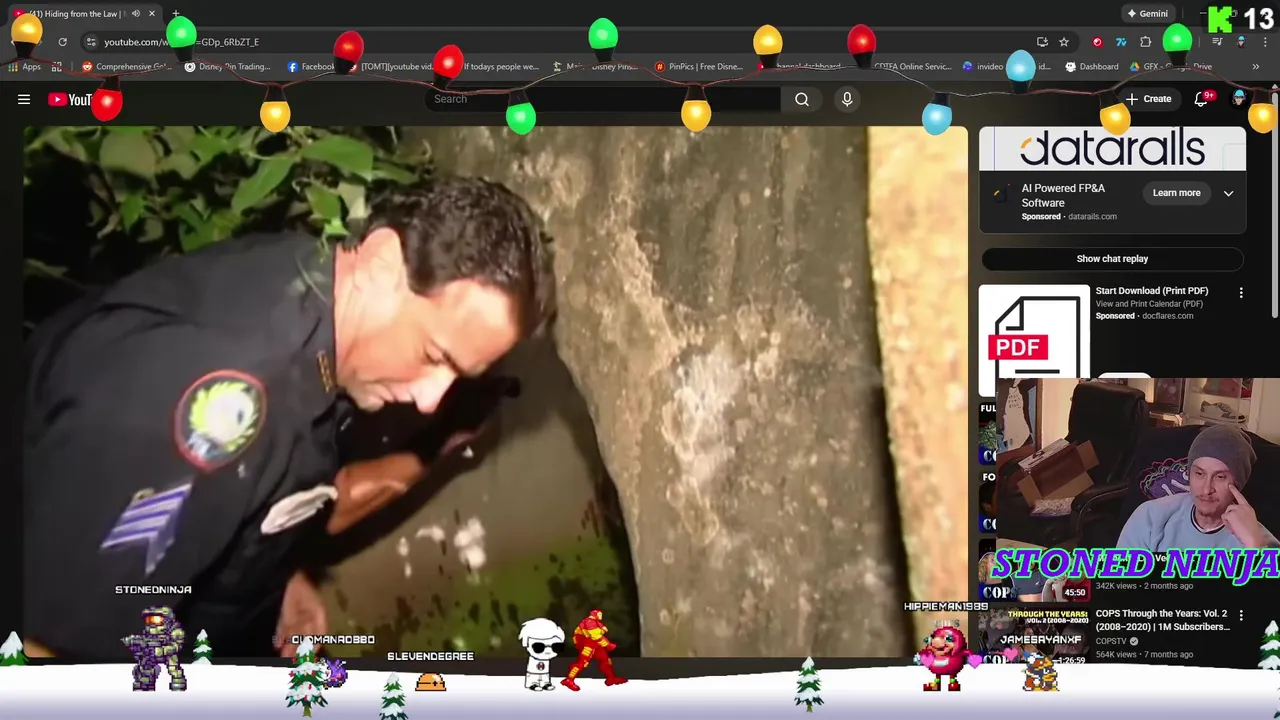
Task: Open Gemini in Chrome
Action: point(1147,14)
